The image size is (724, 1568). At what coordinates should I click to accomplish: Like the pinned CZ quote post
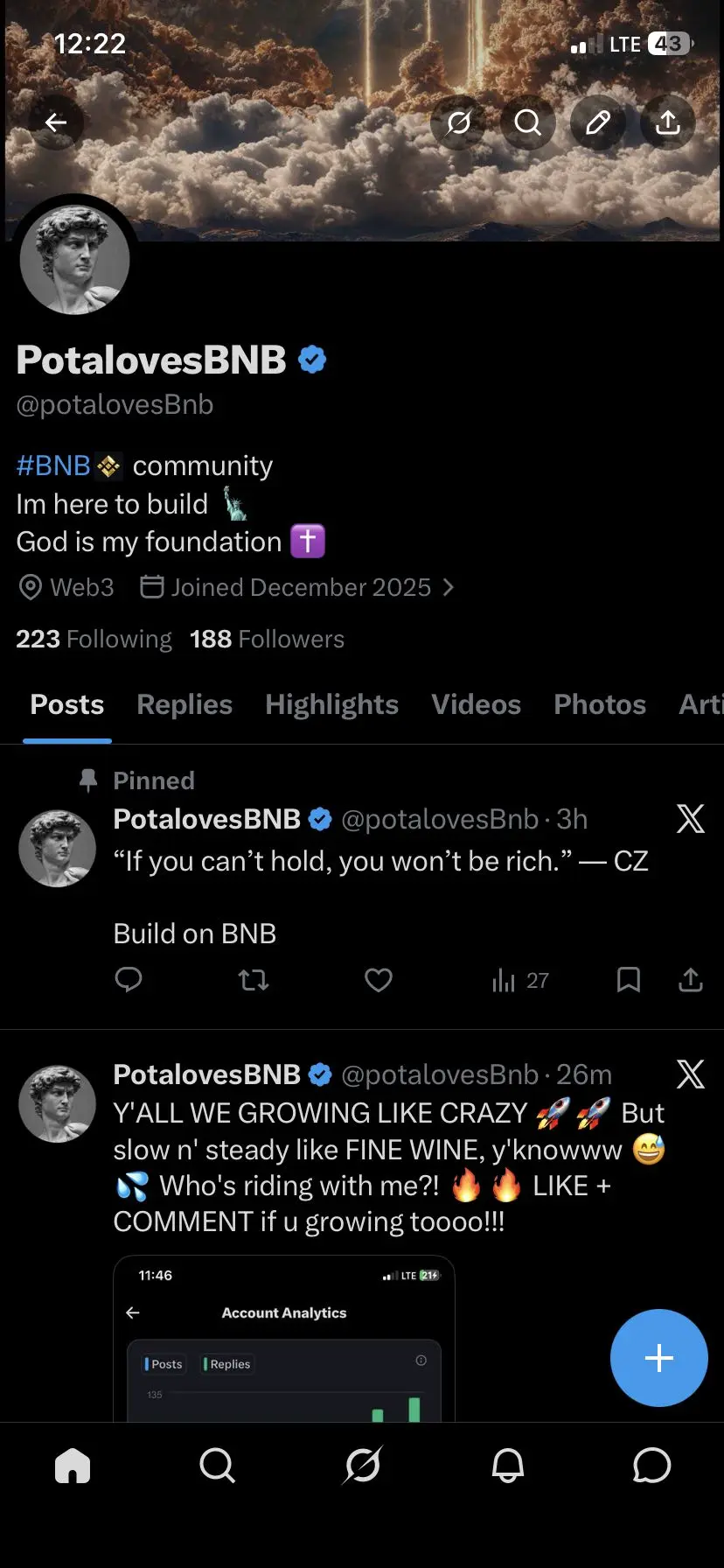click(378, 980)
